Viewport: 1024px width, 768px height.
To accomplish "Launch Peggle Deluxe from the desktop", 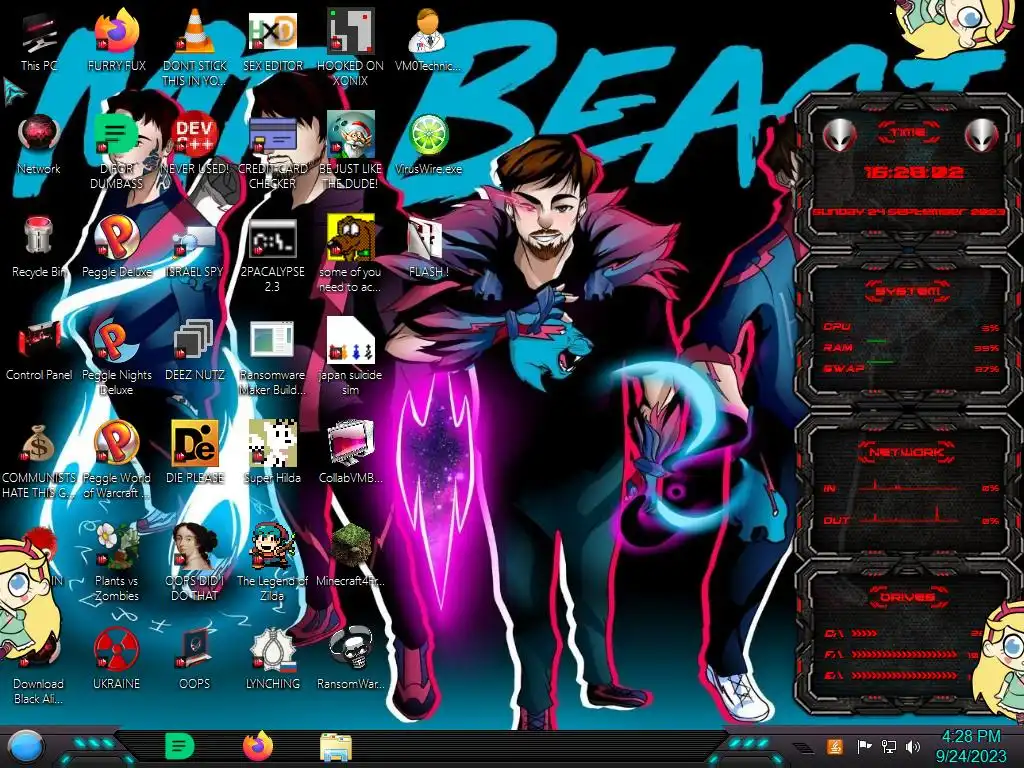I will pos(117,247).
